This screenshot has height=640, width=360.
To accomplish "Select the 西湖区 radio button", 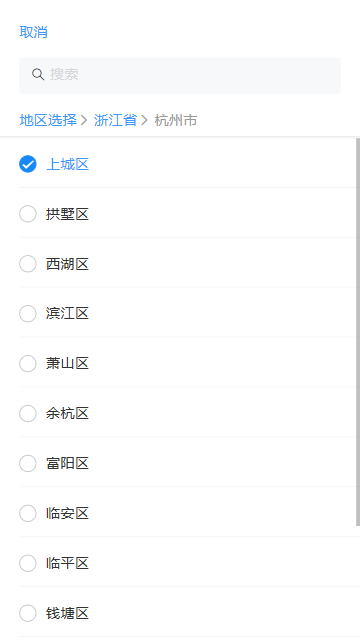I will click(x=28, y=264).
